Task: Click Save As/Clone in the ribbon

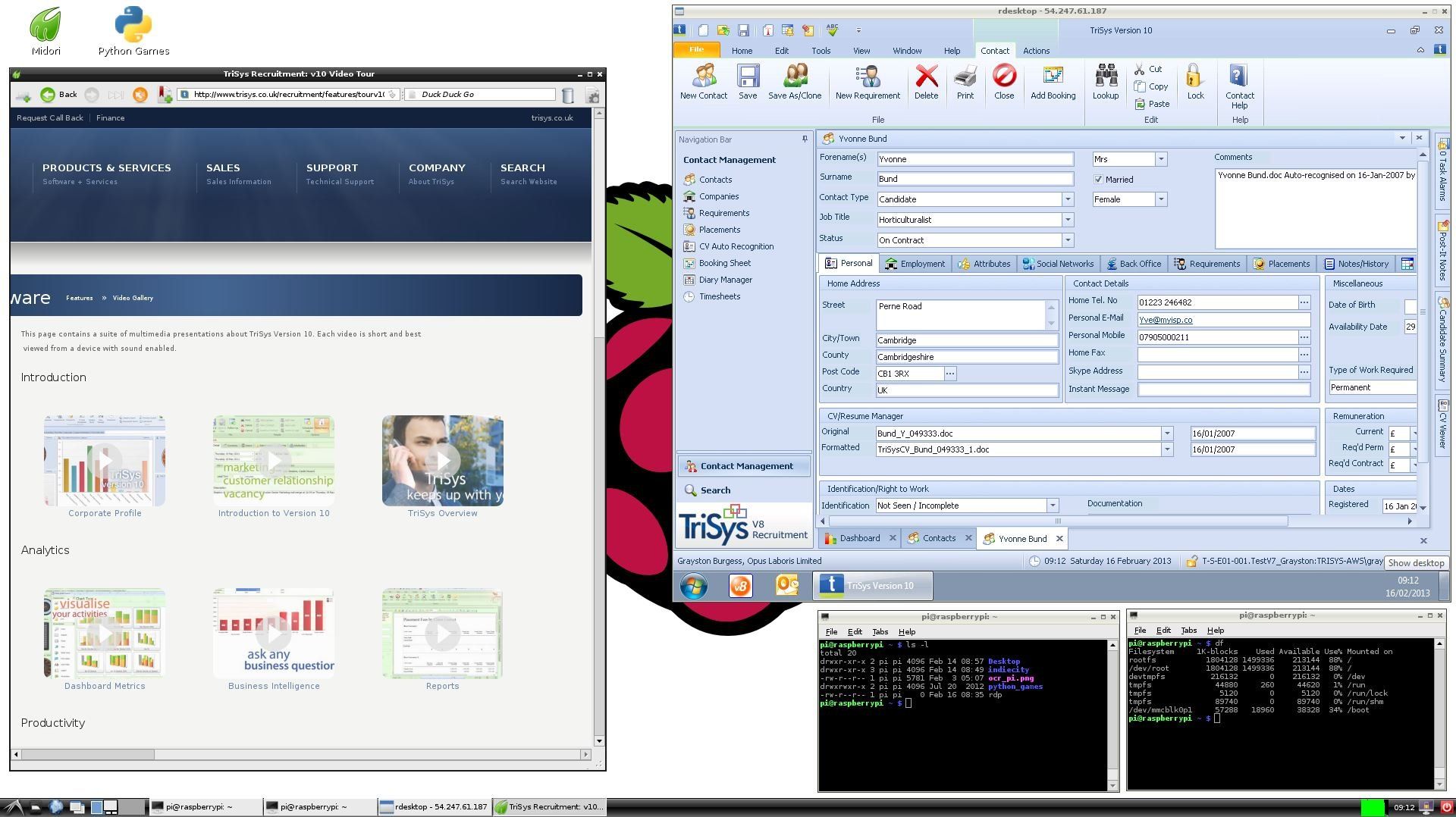Action: pos(795,82)
